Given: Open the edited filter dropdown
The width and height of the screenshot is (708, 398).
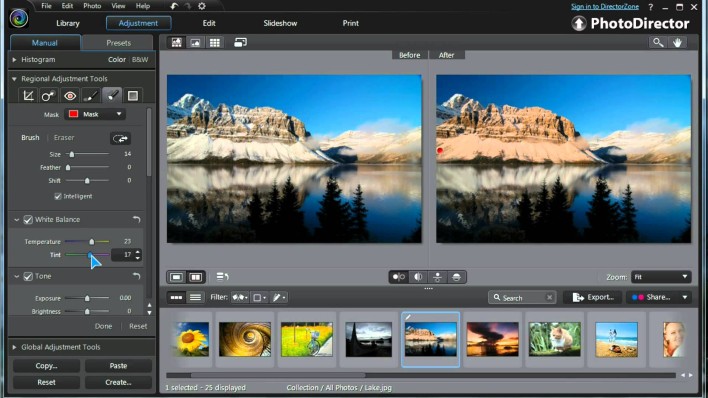Looking at the screenshot, I should pos(279,297).
